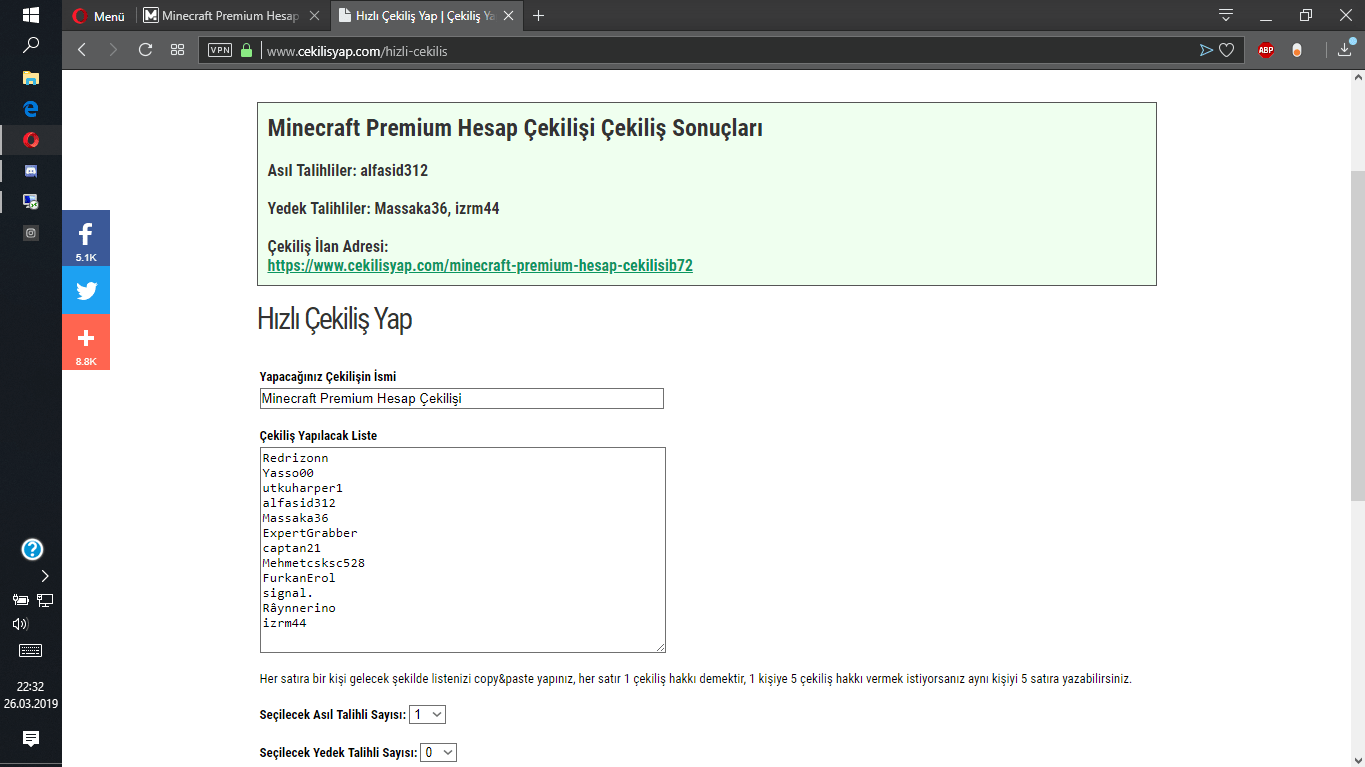Screen dimensions: 1365x767
Task: Open the downloads panel
Action: pyautogui.click(x=1345, y=50)
